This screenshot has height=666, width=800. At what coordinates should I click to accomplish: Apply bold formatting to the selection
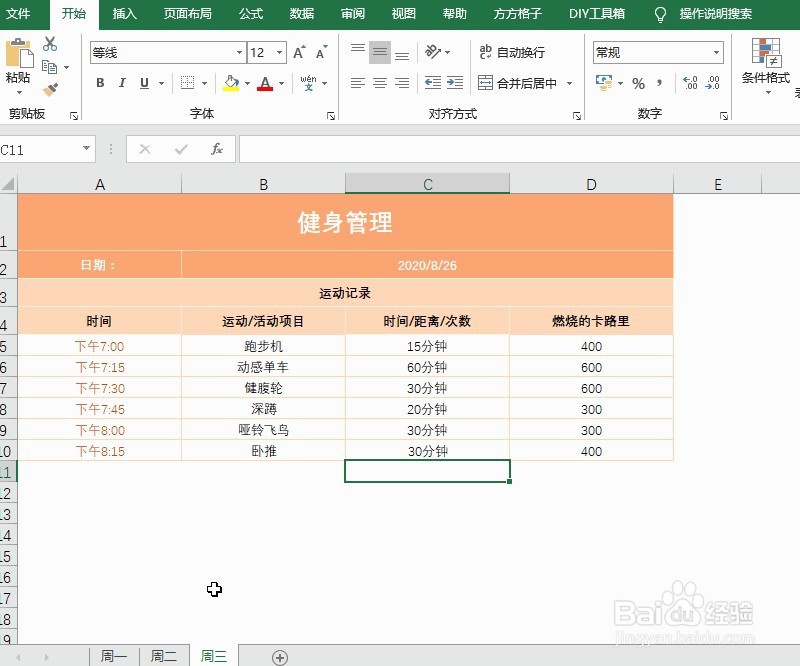coord(100,82)
